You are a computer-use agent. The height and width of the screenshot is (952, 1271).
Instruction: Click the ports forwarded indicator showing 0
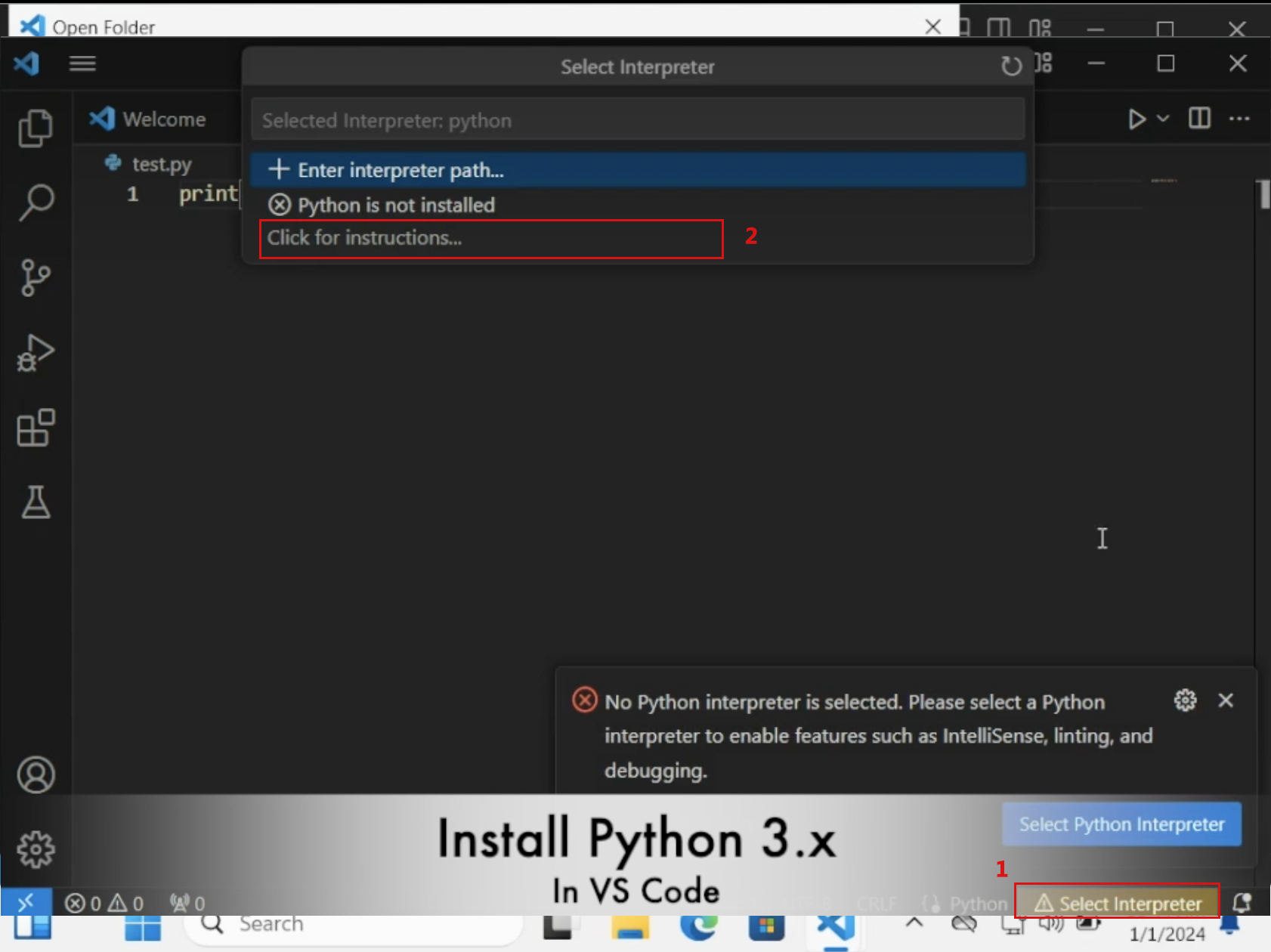tap(187, 904)
